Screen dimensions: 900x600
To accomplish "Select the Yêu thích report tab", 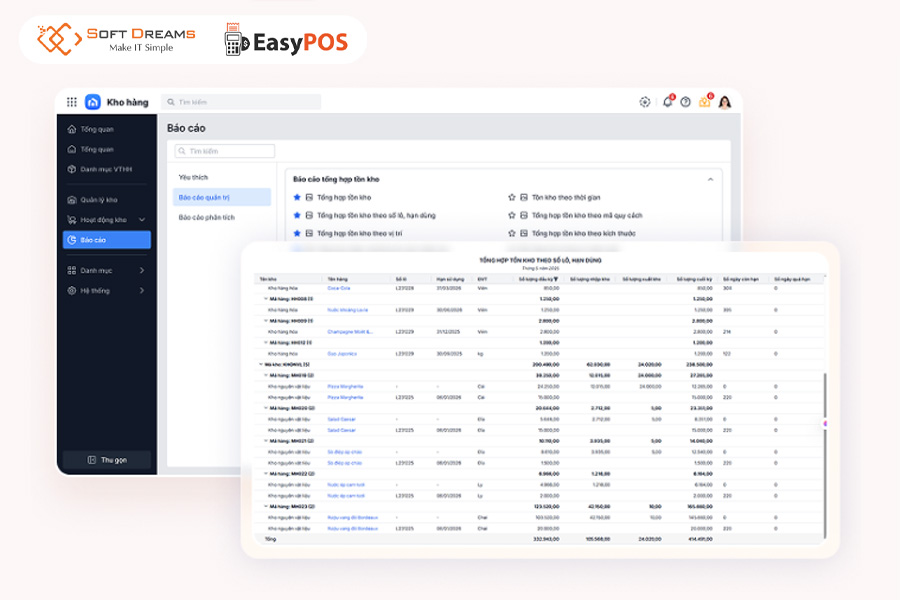I will click(x=193, y=177).
